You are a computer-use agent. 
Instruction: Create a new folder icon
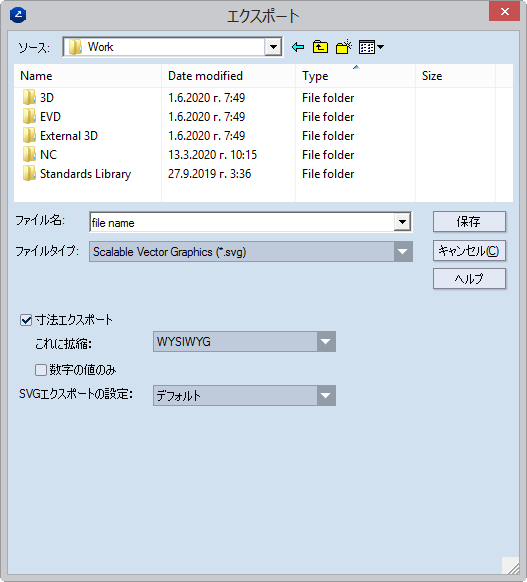344,47
